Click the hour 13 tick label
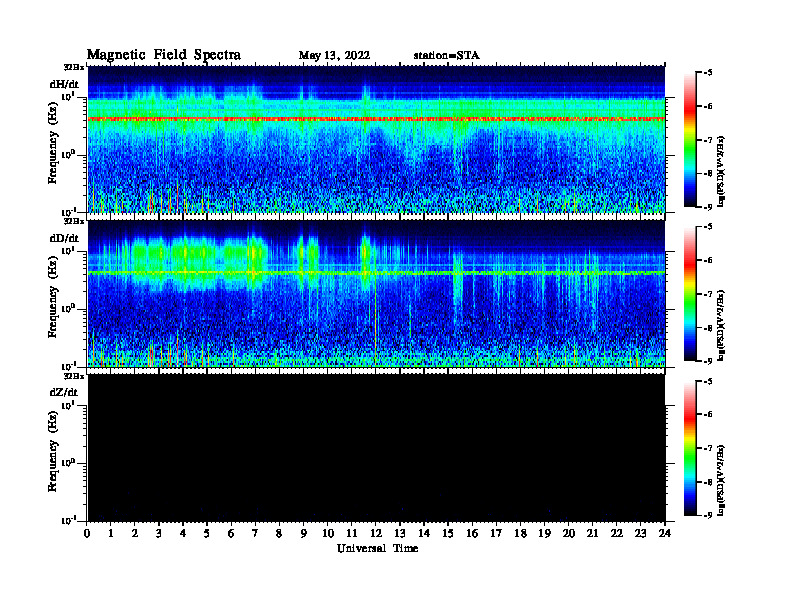Image resolution: width=792 pixels, height=612 pixels. coord(400,534)
